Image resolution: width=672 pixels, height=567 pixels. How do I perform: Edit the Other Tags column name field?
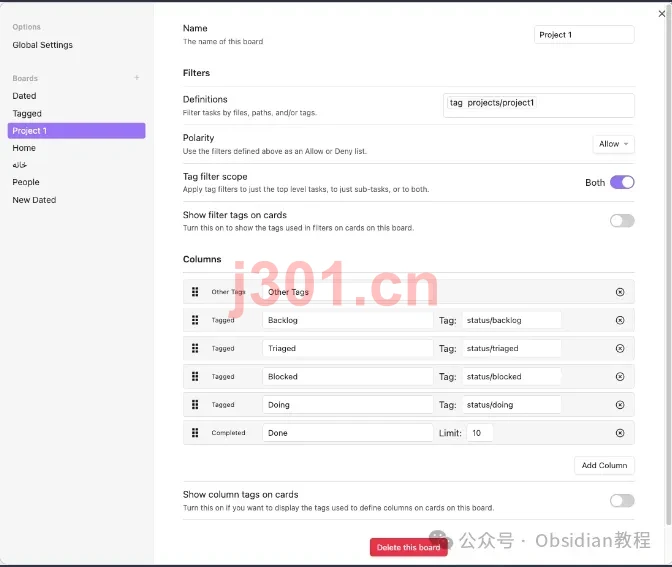tap(348, 292)
